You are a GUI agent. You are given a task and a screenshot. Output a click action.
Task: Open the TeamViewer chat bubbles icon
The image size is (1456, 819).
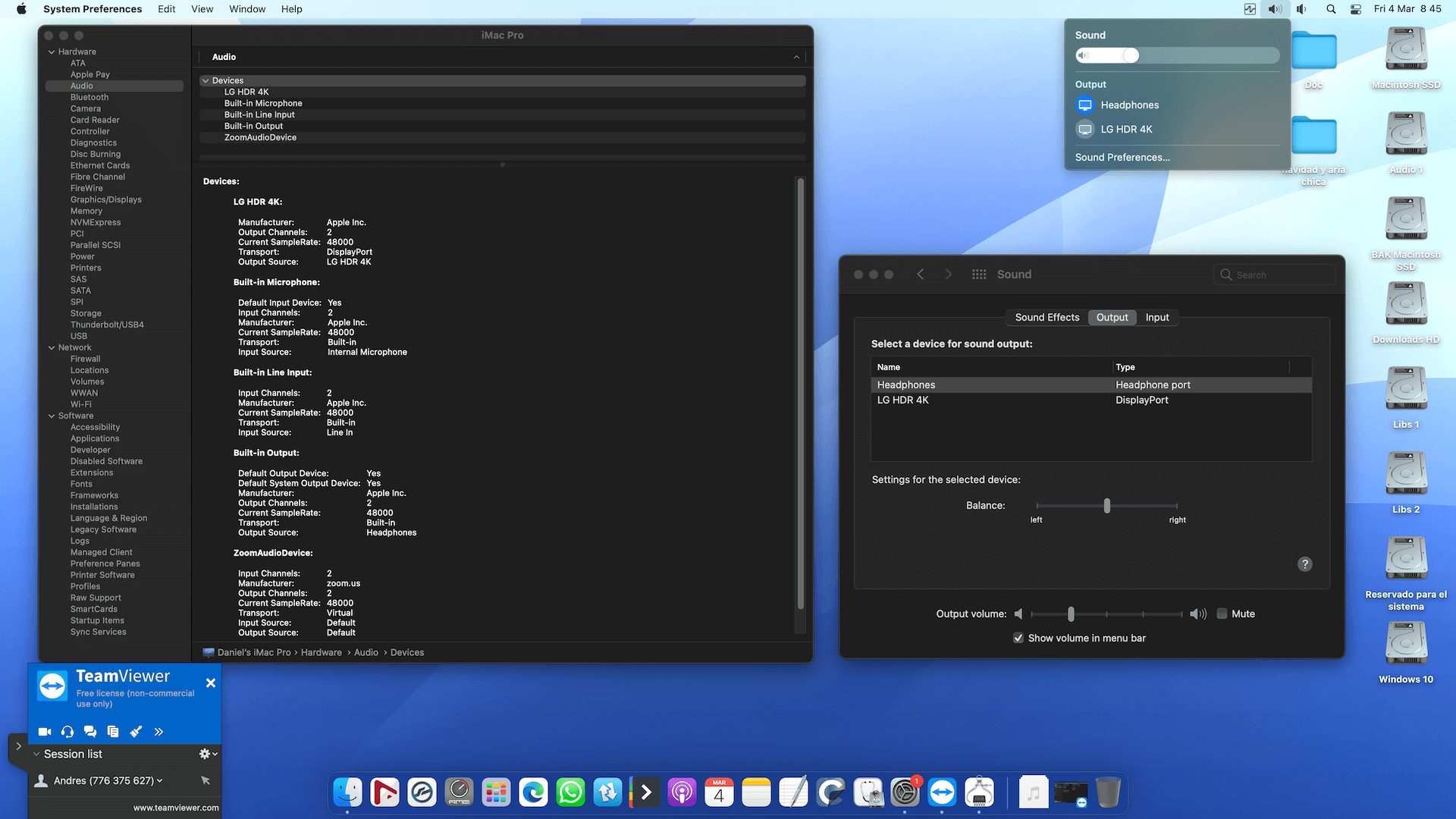pos(90,732)
